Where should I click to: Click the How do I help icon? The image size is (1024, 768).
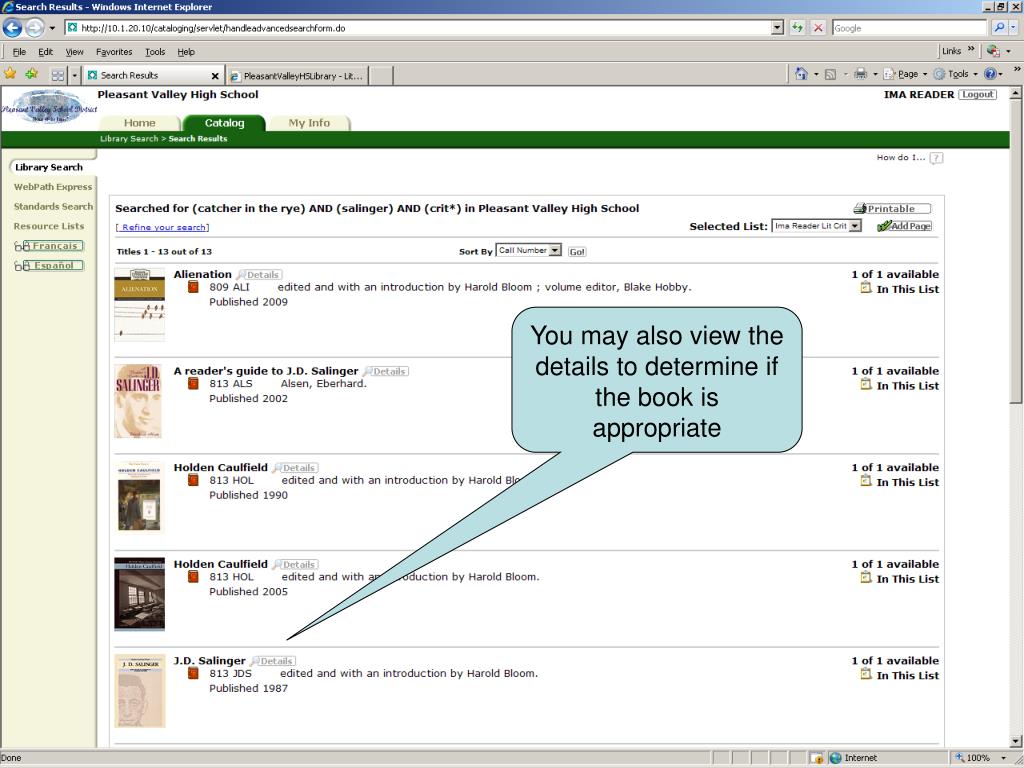tap(936, 158)
